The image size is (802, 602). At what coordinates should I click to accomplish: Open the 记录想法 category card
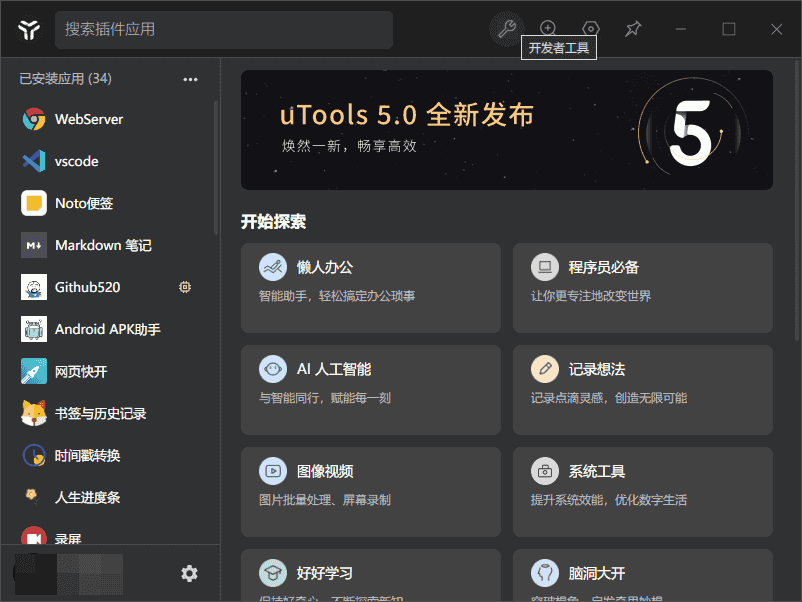click(x=643, y=390)
